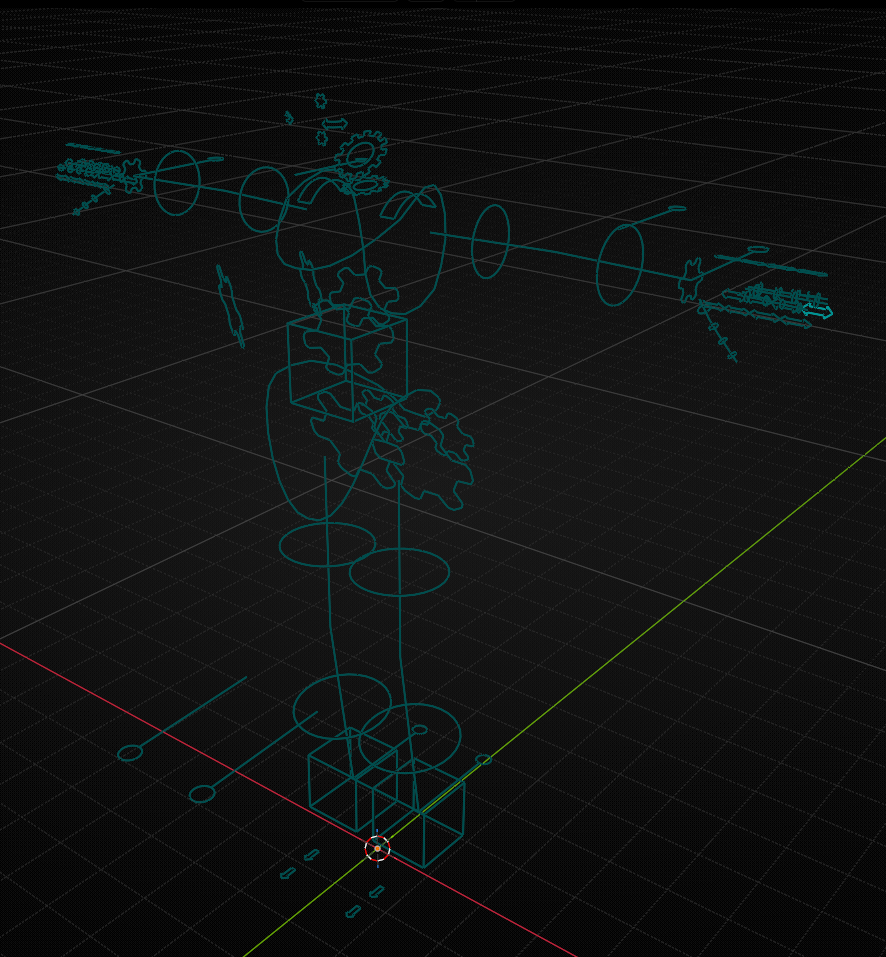Select the highlighted double-arrow control at the hand tip
Image resolution: width=886 pixels, height=957 pixels.
coord(817,311)
